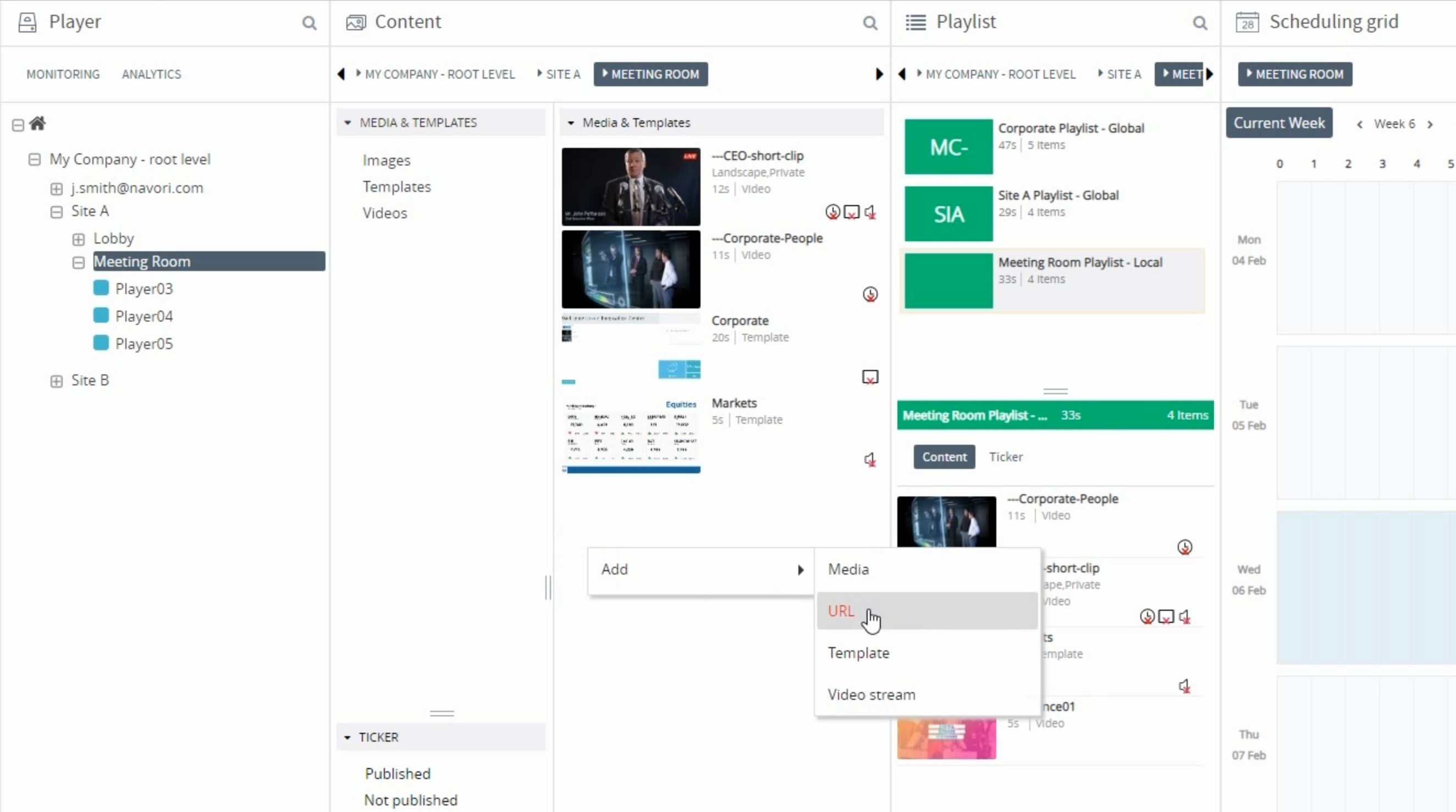
Task: Toggle the display icon on short-clip in playlist
Action: 1166,616
